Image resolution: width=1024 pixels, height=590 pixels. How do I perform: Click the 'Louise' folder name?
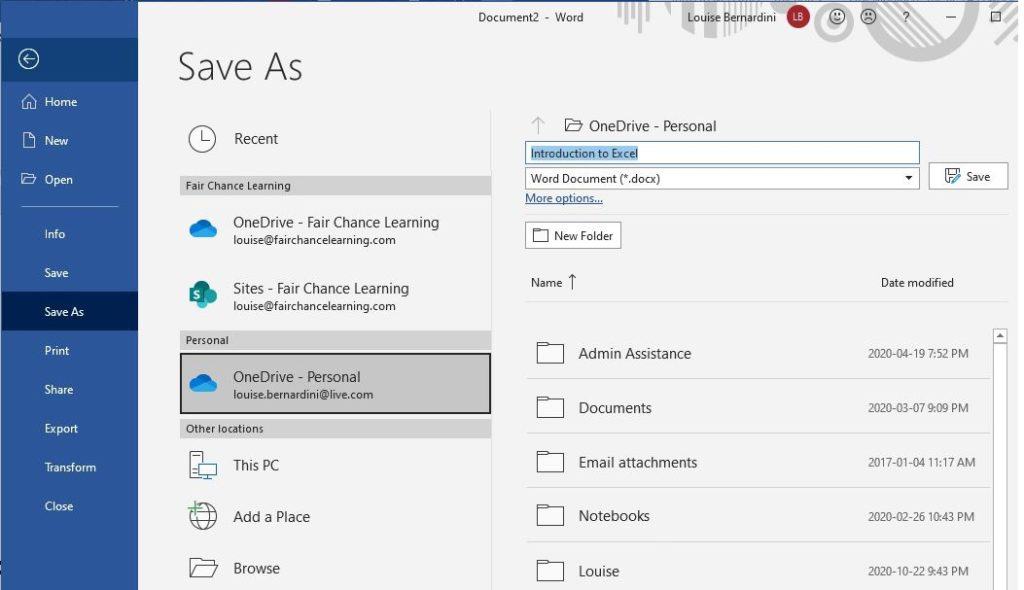[599, 571]
